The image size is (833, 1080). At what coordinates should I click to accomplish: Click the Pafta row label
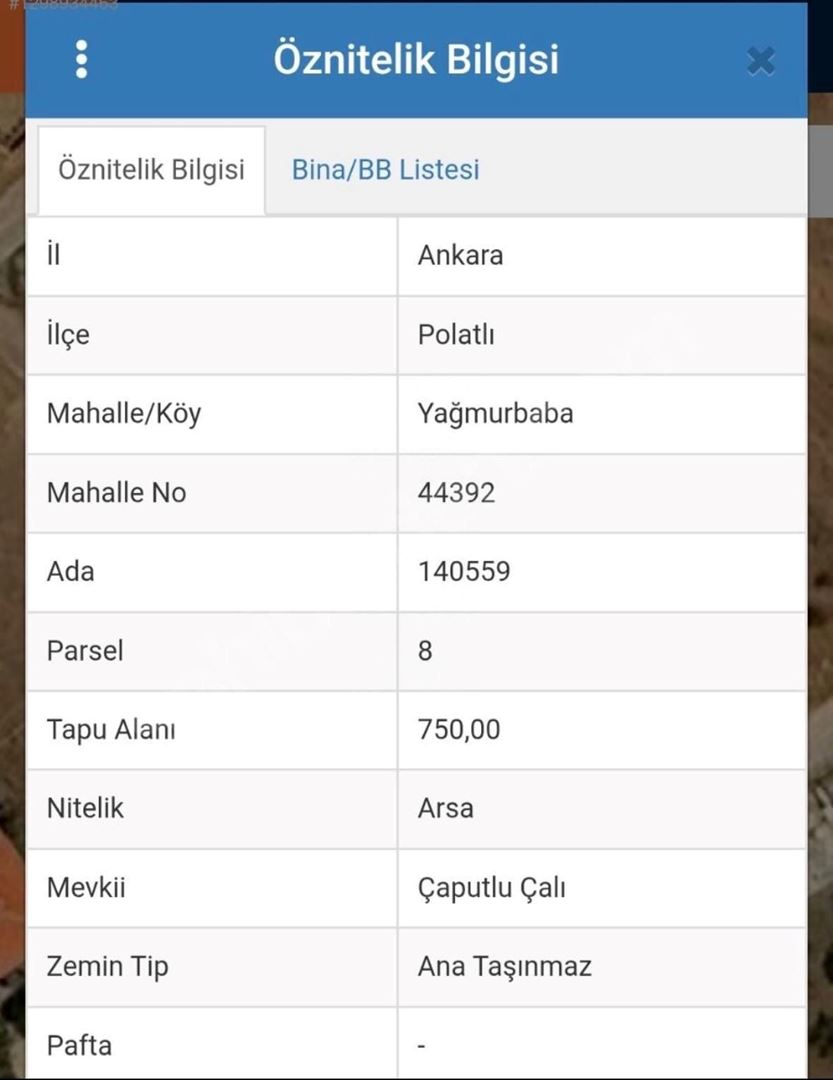click(79, 1046)
